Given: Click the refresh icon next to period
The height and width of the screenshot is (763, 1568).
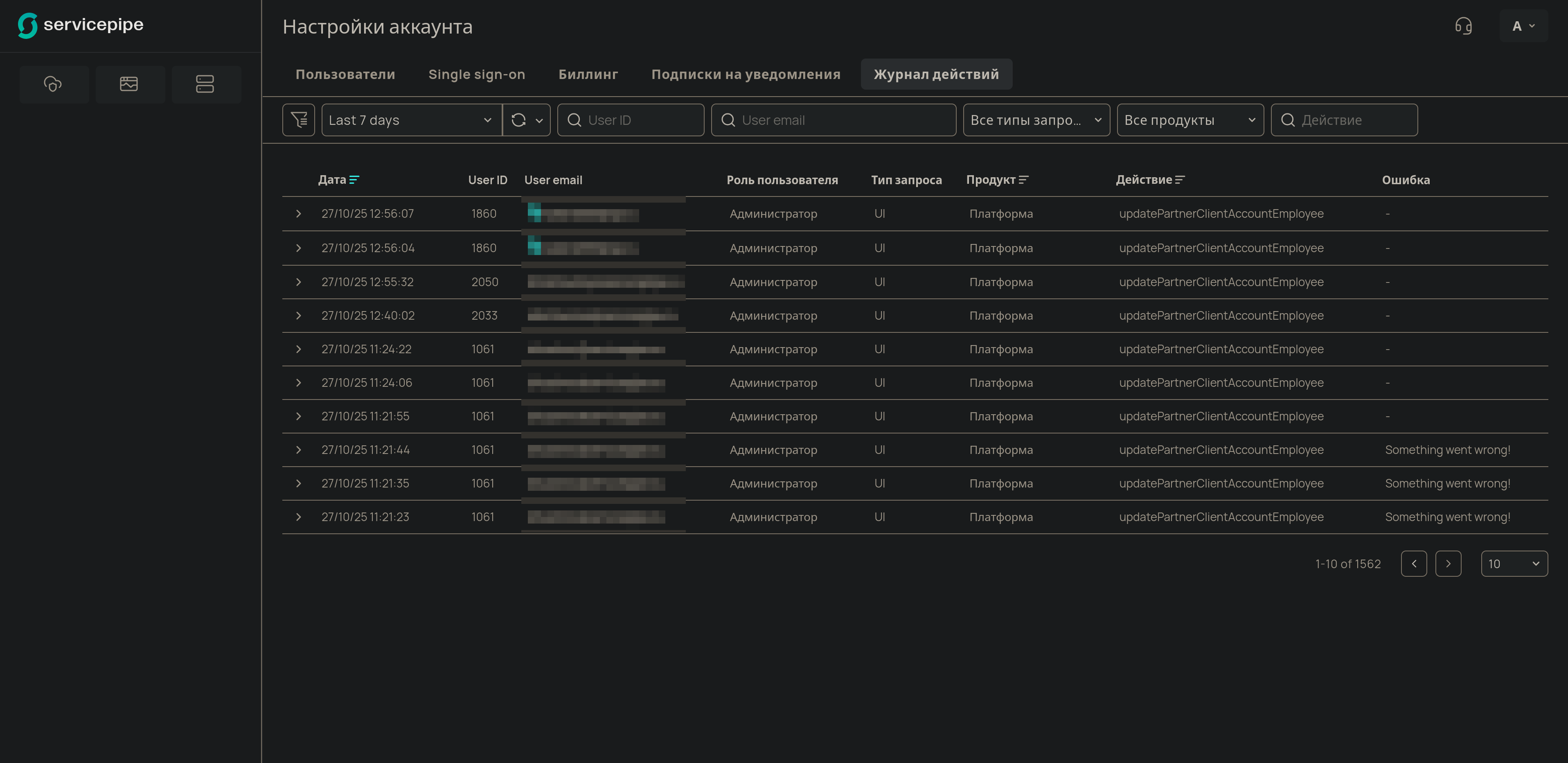Looking at the screenshot, I should (518, 120).
